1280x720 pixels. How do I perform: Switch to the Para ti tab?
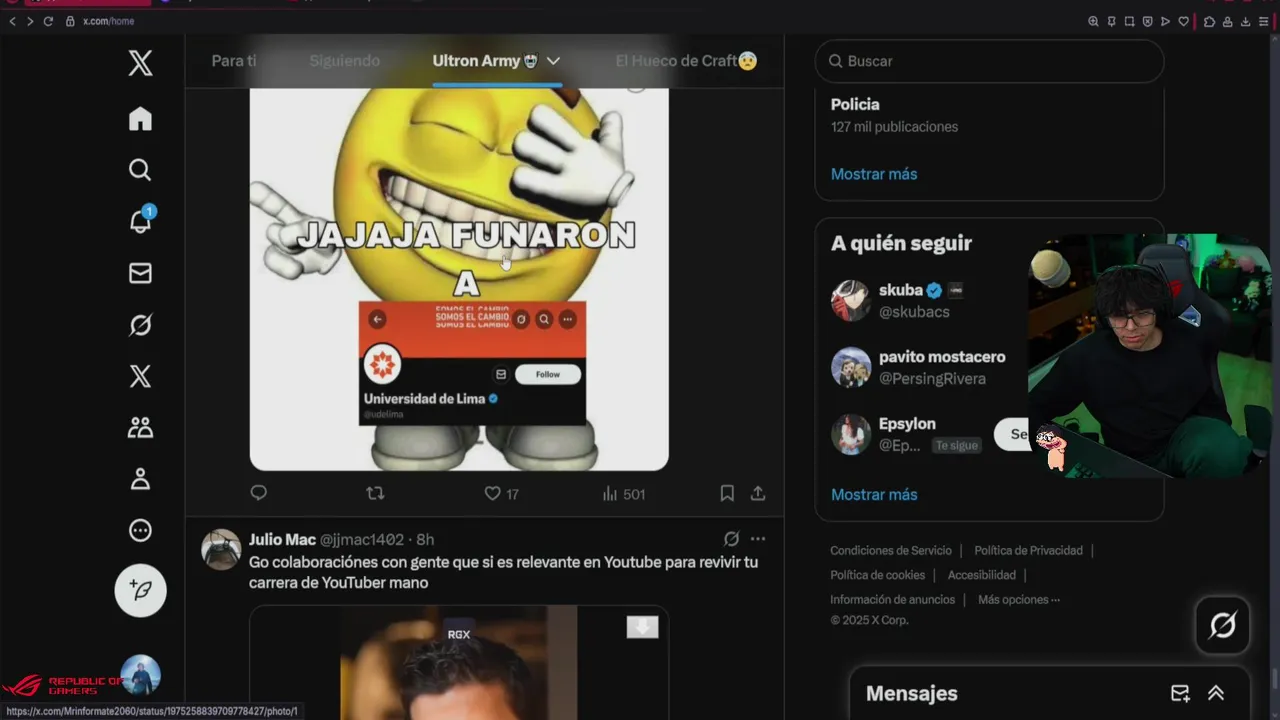[x=234, y=61]
